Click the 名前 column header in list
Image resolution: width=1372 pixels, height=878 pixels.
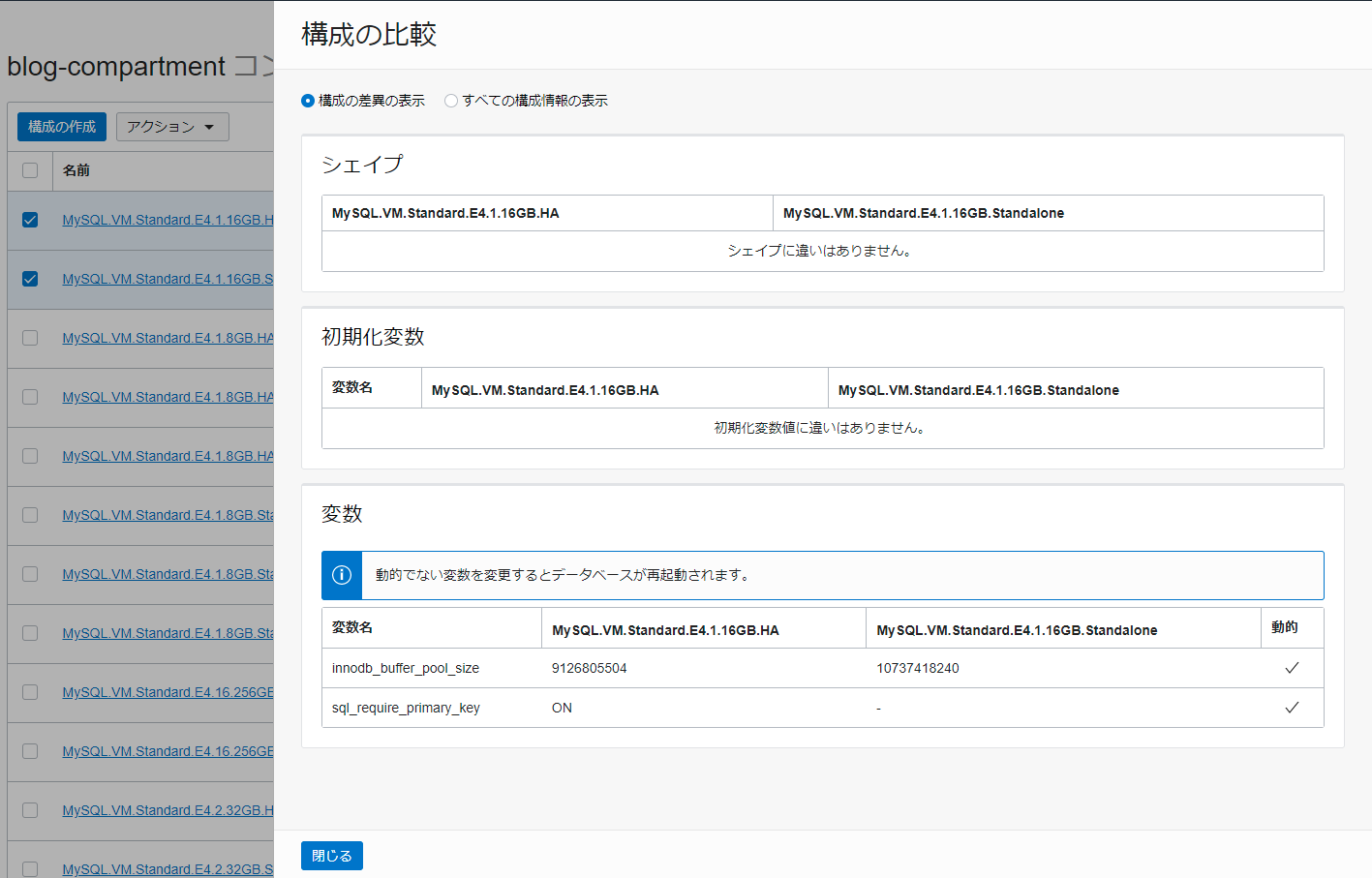76,170
